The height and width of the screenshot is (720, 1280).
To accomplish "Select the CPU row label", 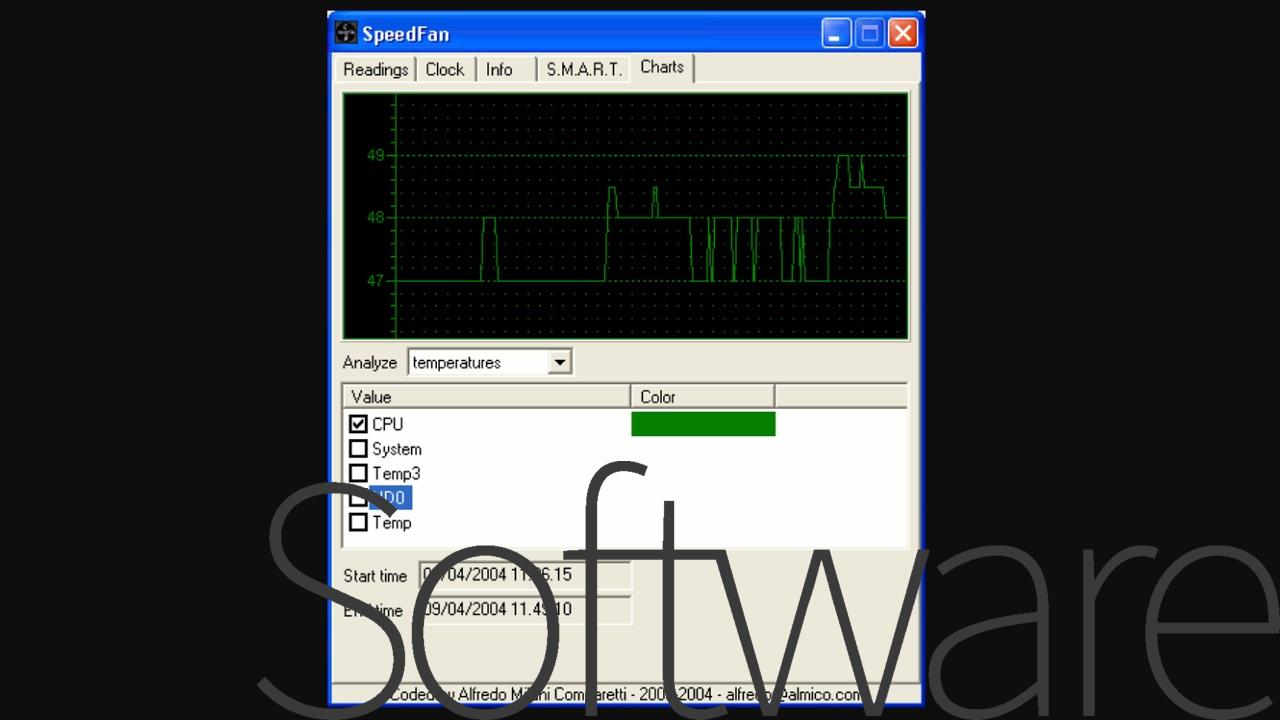I will [388, 424].
